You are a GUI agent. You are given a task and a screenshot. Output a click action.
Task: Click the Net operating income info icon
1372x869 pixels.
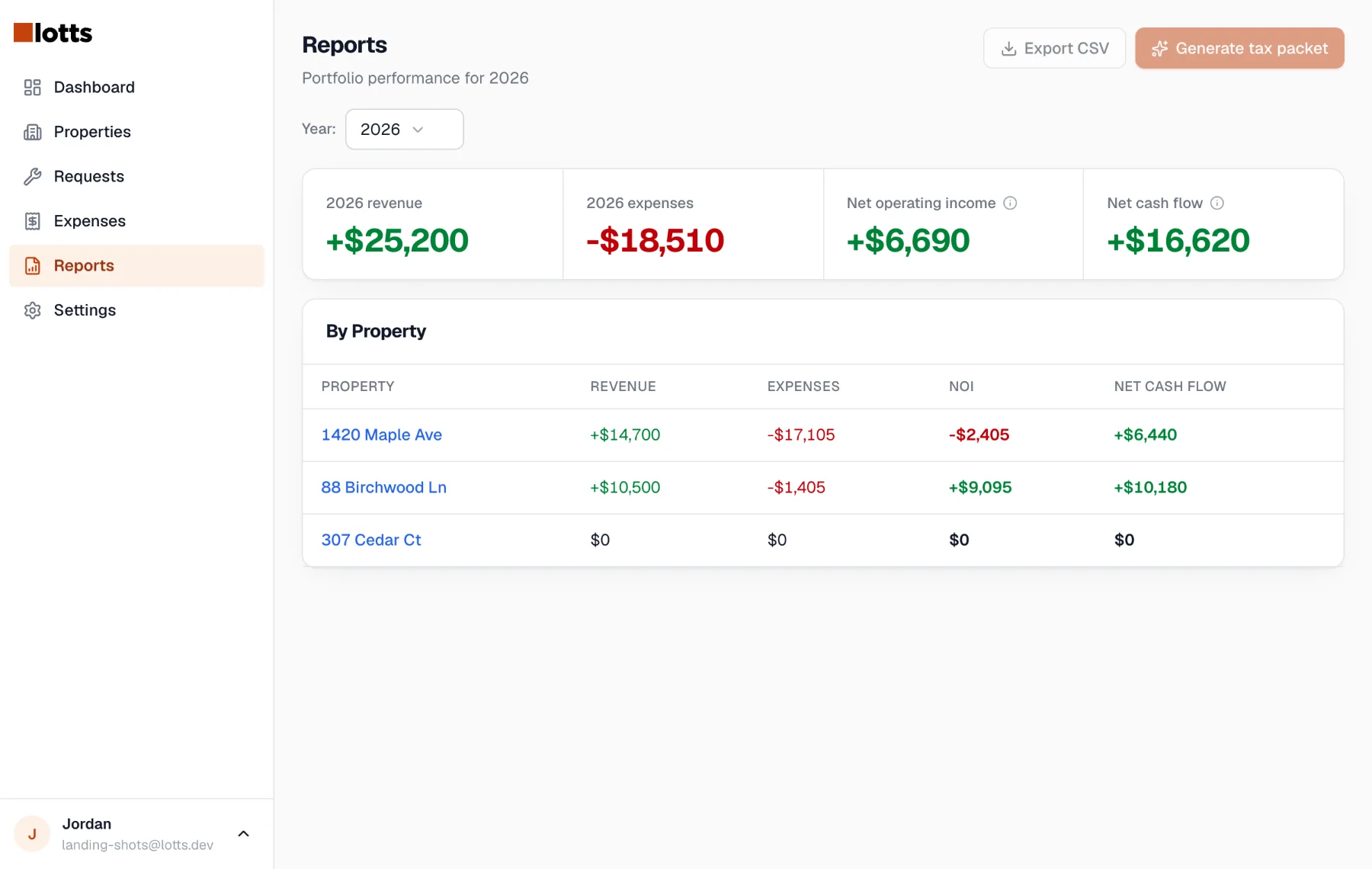point(1010,203)
